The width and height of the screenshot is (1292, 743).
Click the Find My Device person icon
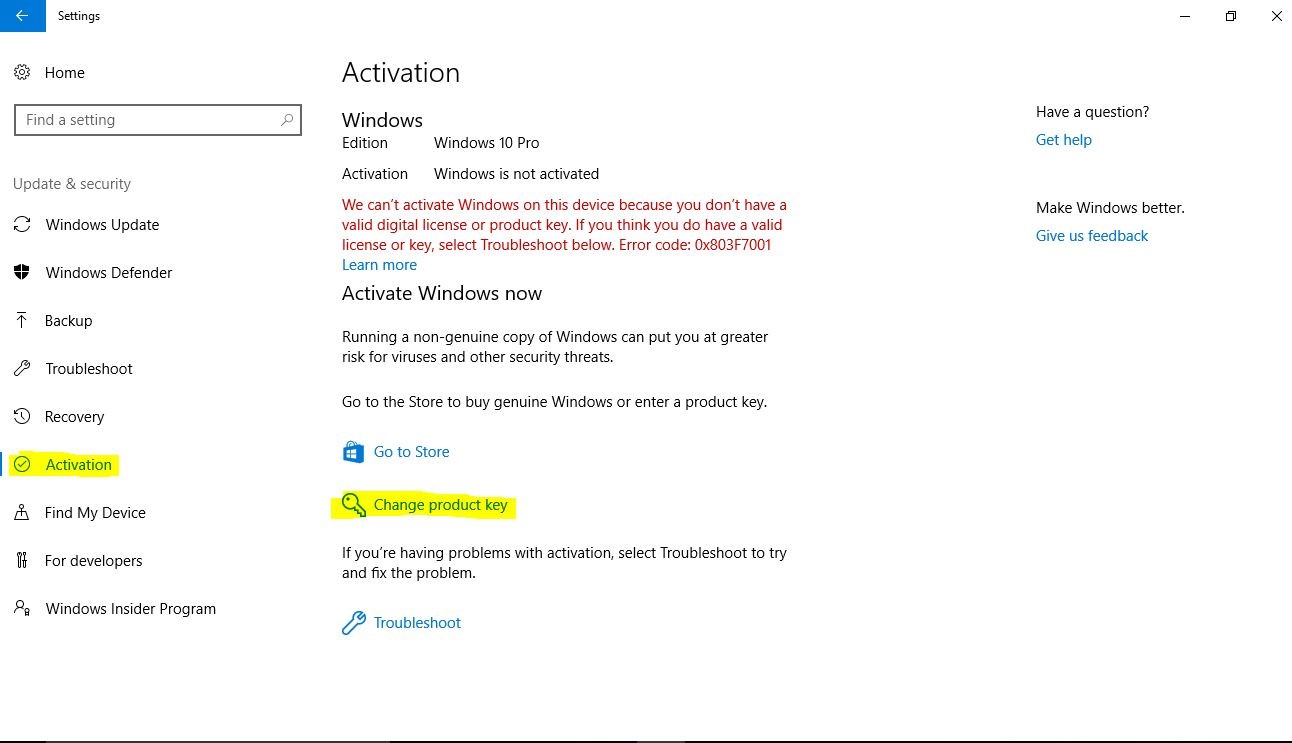[x=22, y=512]
